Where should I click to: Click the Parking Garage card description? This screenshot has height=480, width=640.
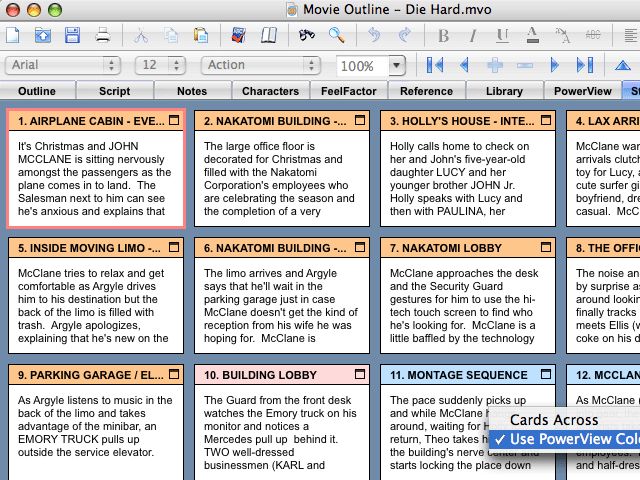coord(96,426)
